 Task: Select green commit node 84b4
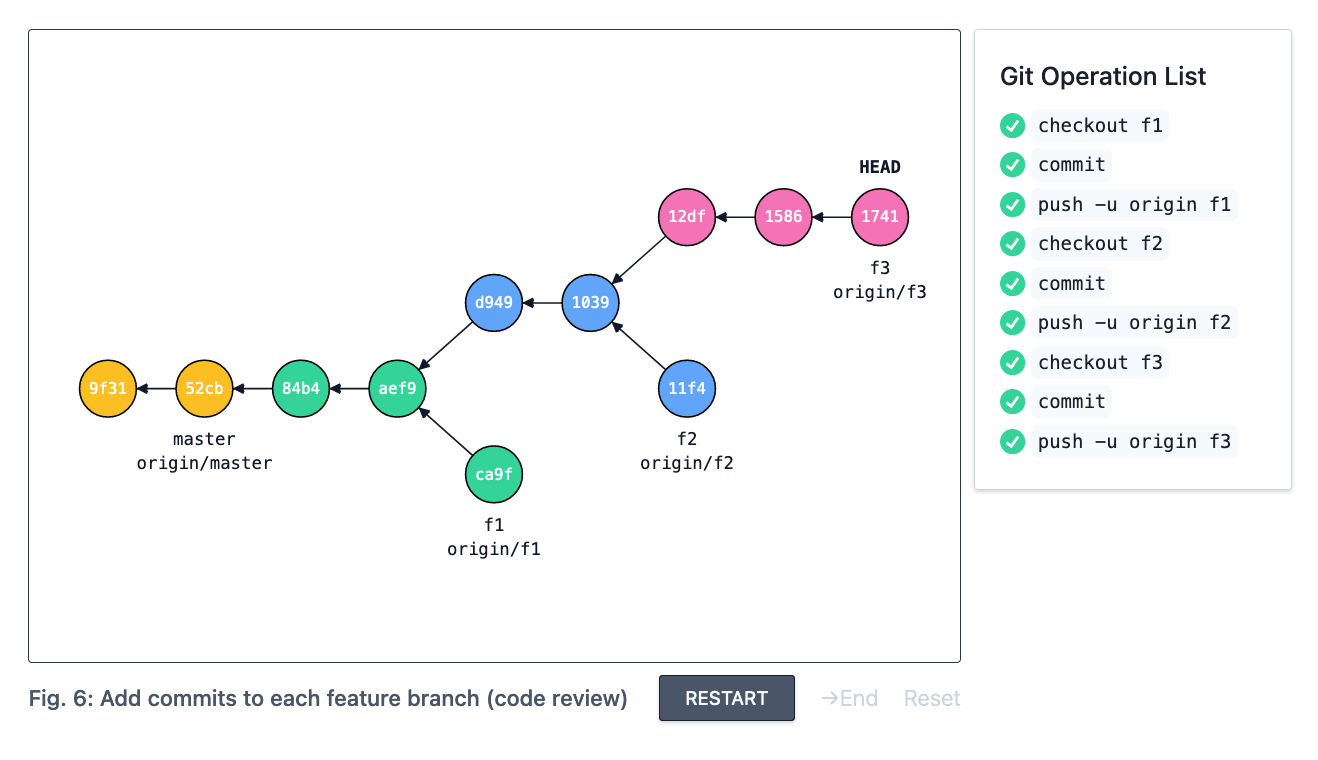click(301, 388)
